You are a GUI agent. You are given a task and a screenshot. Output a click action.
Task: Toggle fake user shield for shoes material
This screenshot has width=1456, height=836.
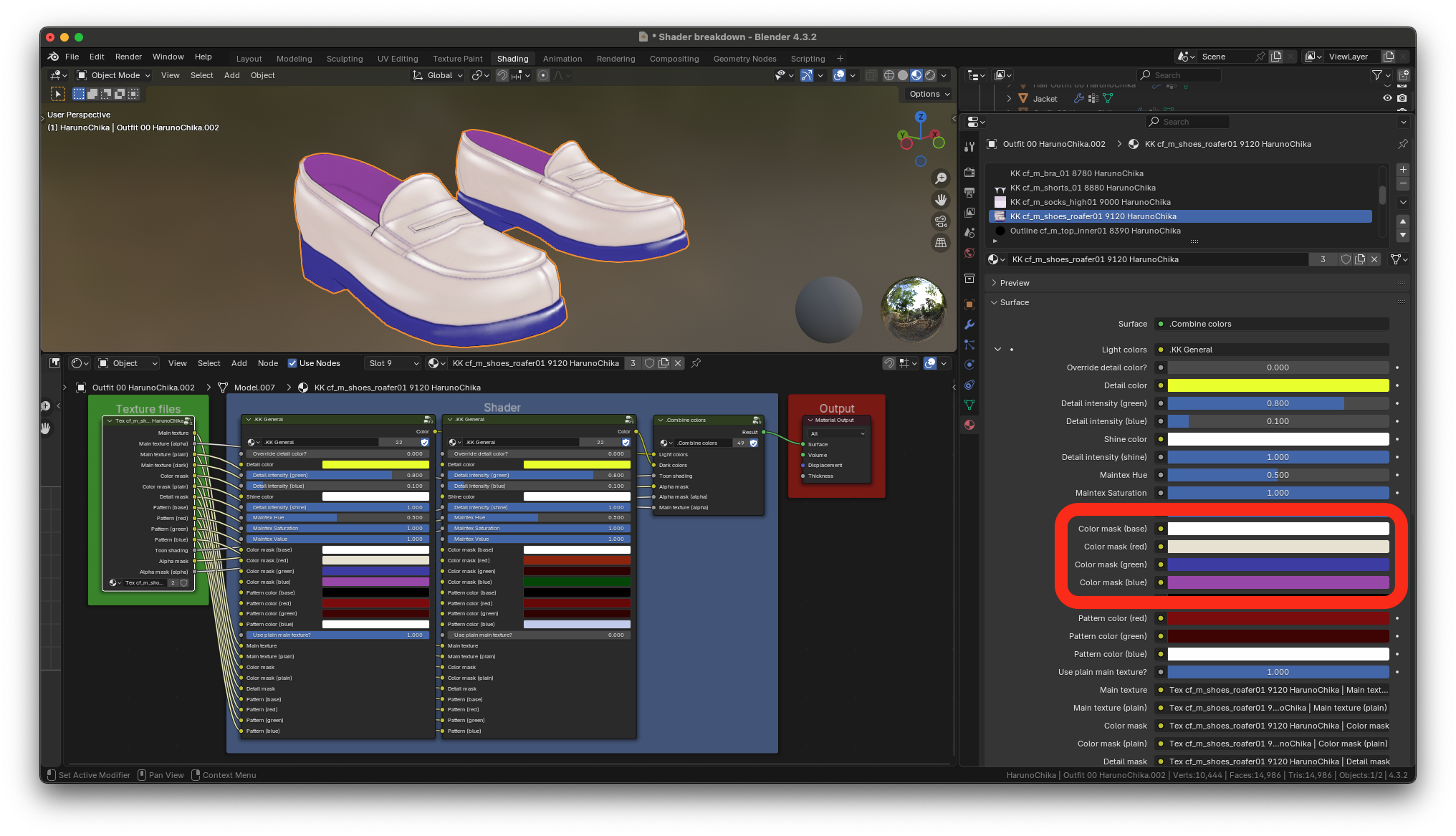(1346, 259)
